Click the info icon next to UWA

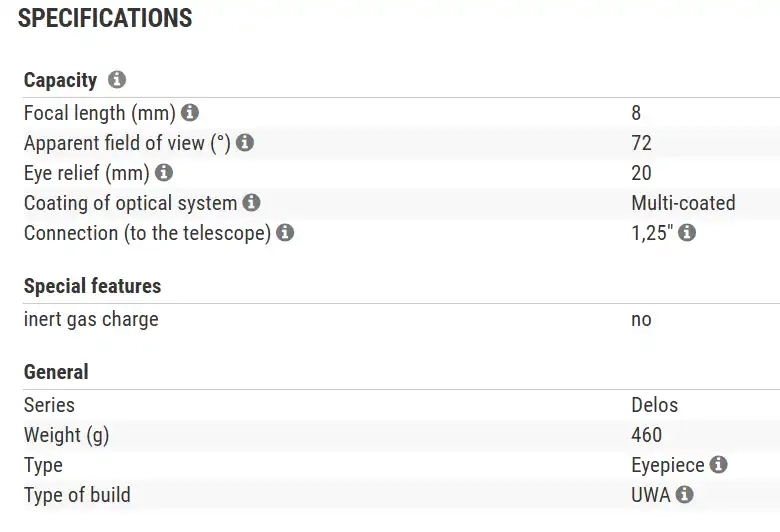(x=685, y=495)
